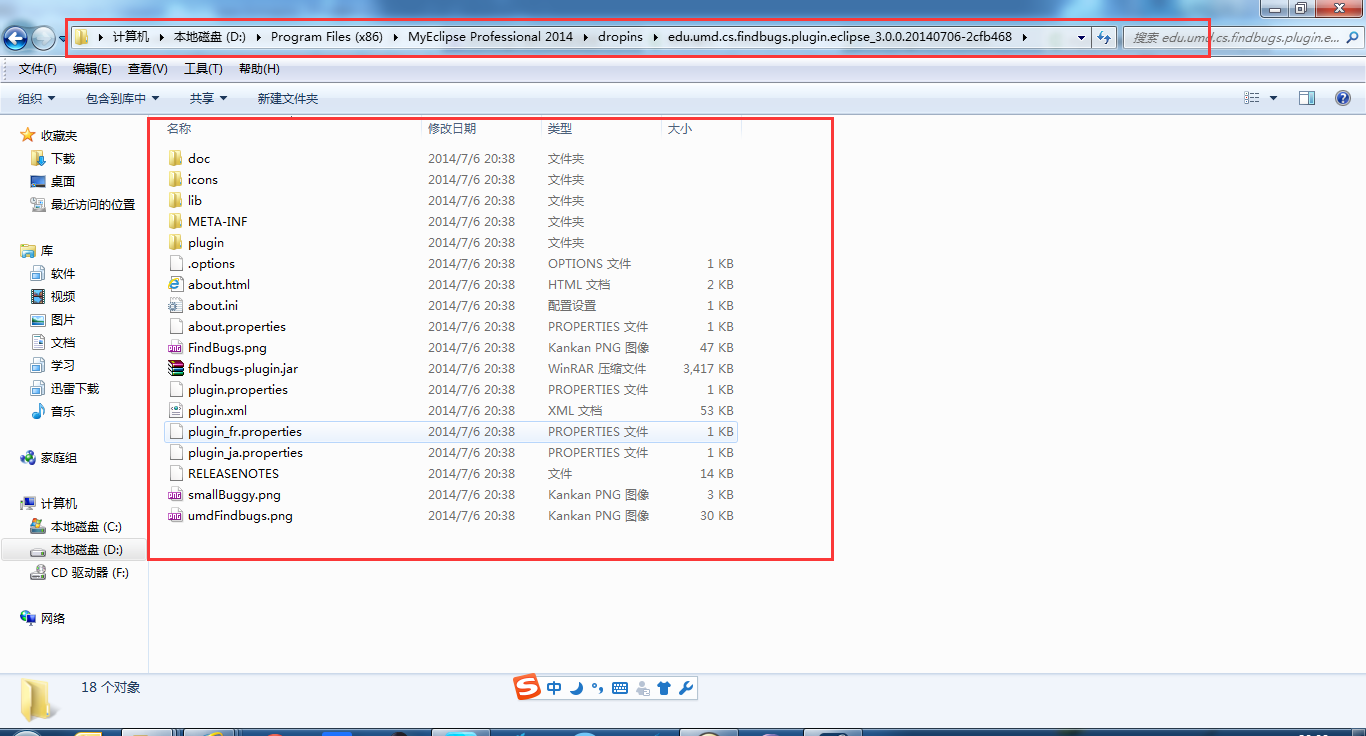Open the Sogou soft keyboard icon

click(x=620, y=688)
